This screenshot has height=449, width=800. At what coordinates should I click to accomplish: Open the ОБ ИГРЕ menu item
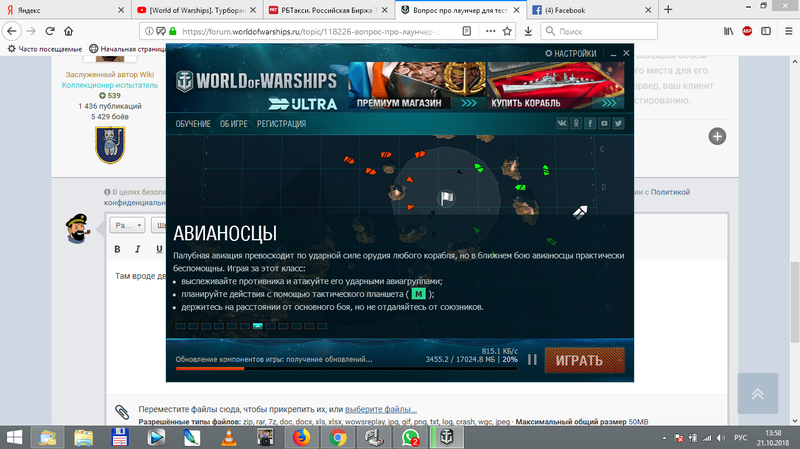click(234, 124)
